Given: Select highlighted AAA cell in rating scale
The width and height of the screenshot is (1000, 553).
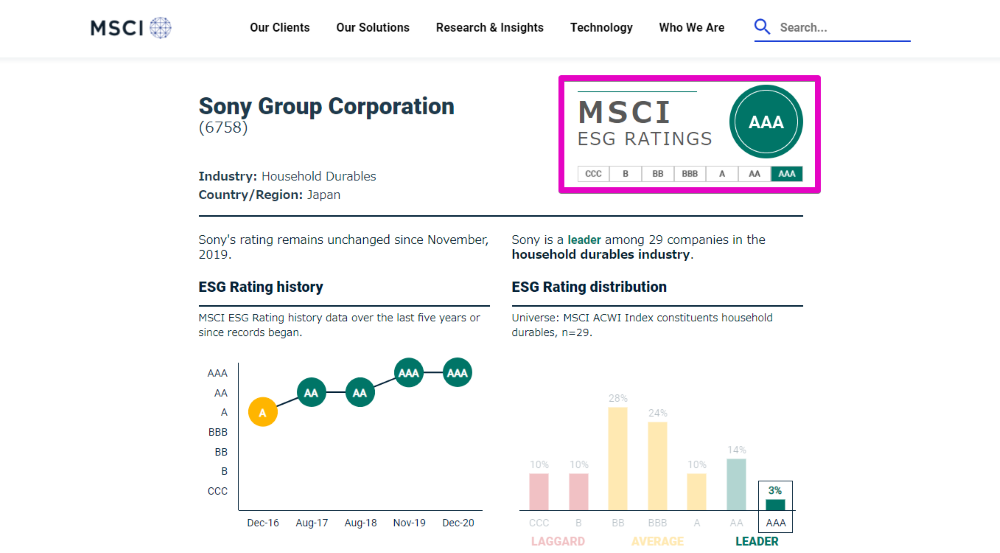Looking at the screenshot, I should tap(786, 173).
